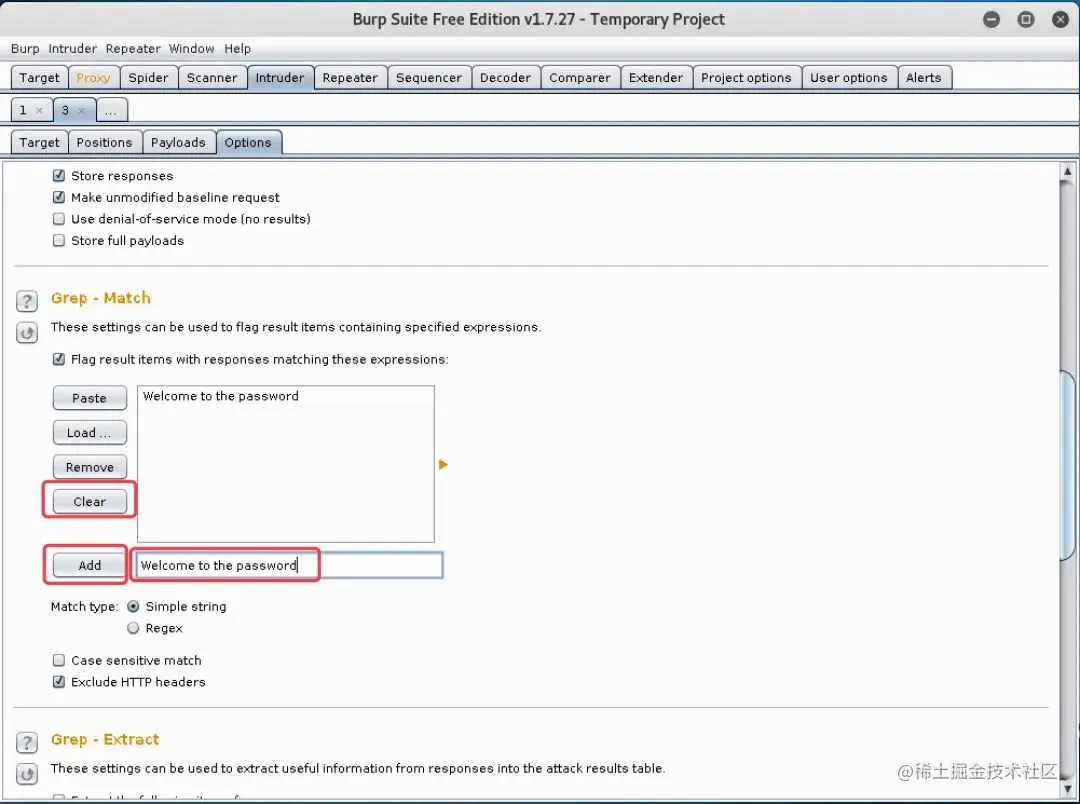Viewport: 1080px width, 804px height.
Task: Switch to the Scanner tab
Action: (211, 78)
